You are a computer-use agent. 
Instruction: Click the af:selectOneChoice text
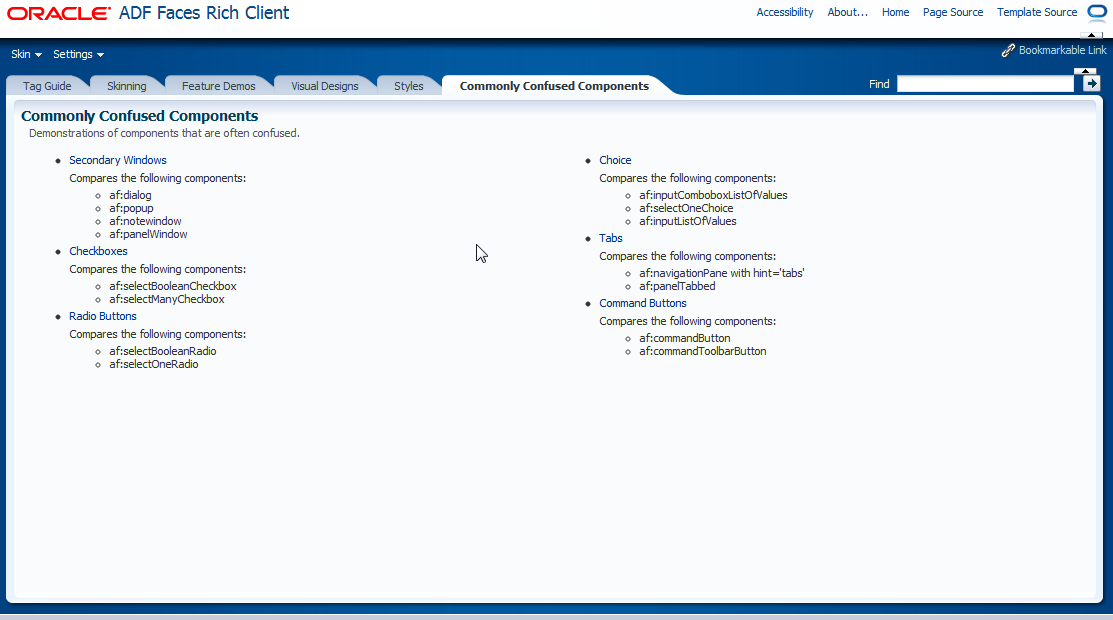pos(686,208)
